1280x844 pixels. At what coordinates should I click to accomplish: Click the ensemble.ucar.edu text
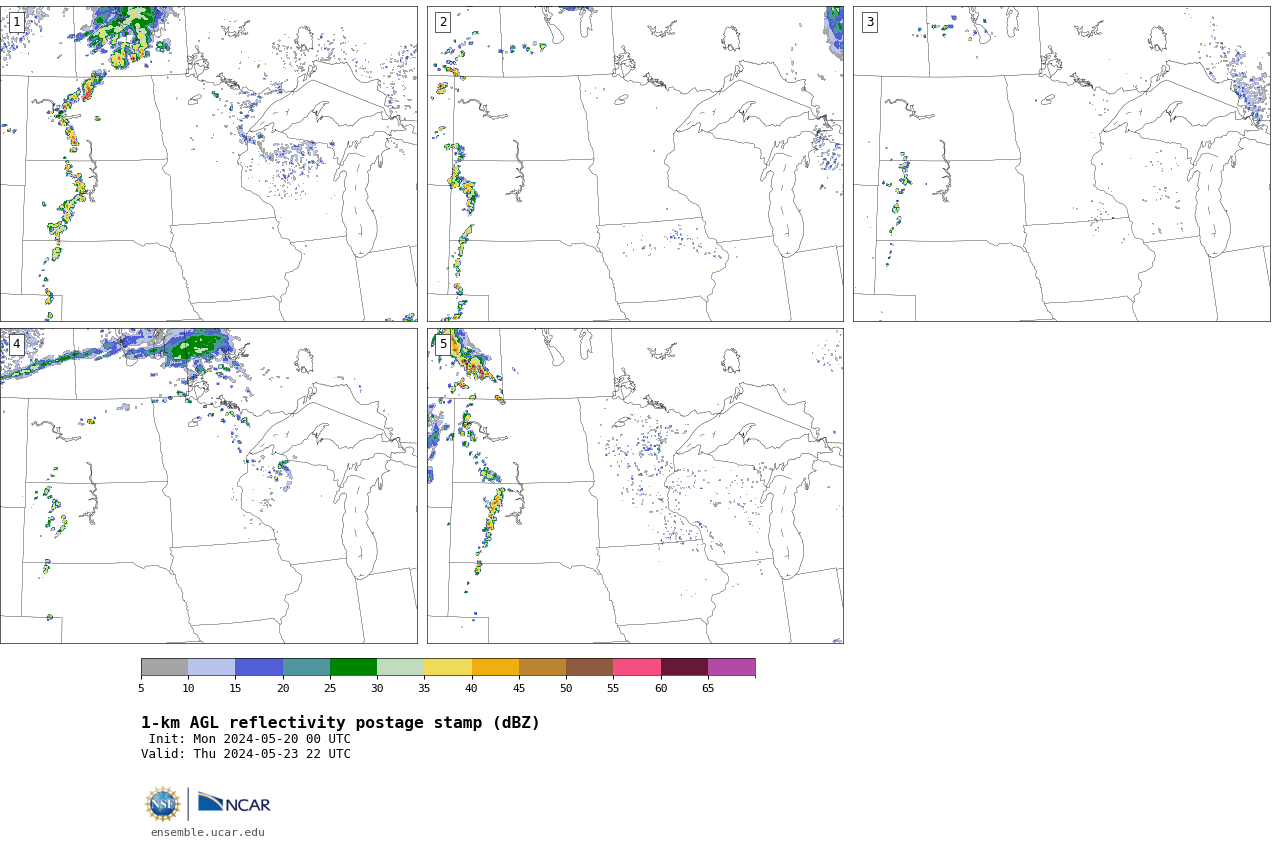click(x=208, y=832)
